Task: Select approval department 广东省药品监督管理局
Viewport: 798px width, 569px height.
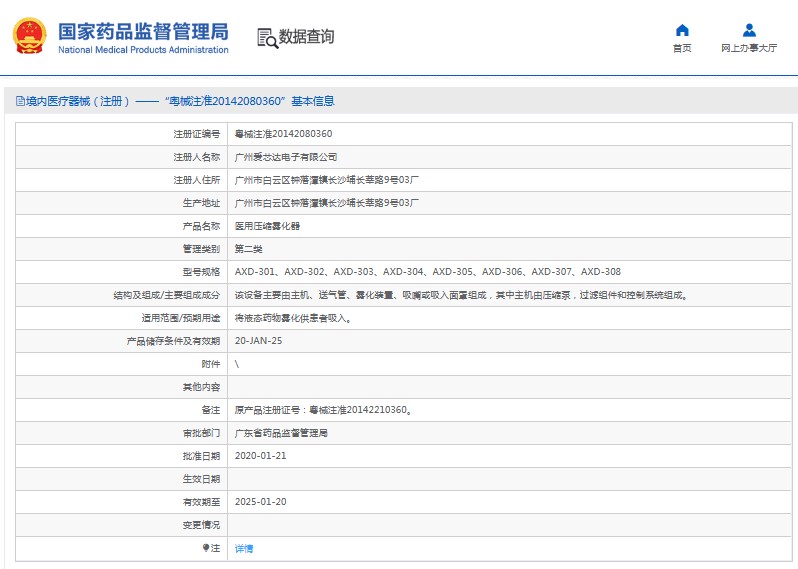Action: [281, 433]
